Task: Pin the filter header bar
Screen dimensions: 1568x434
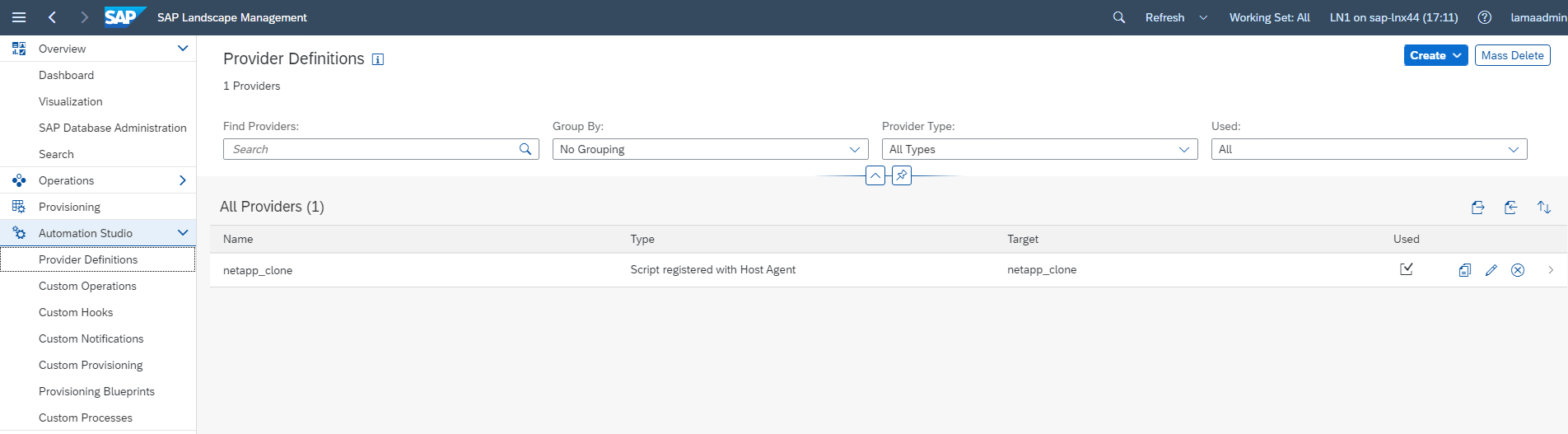Action: [x=902, y=175]
